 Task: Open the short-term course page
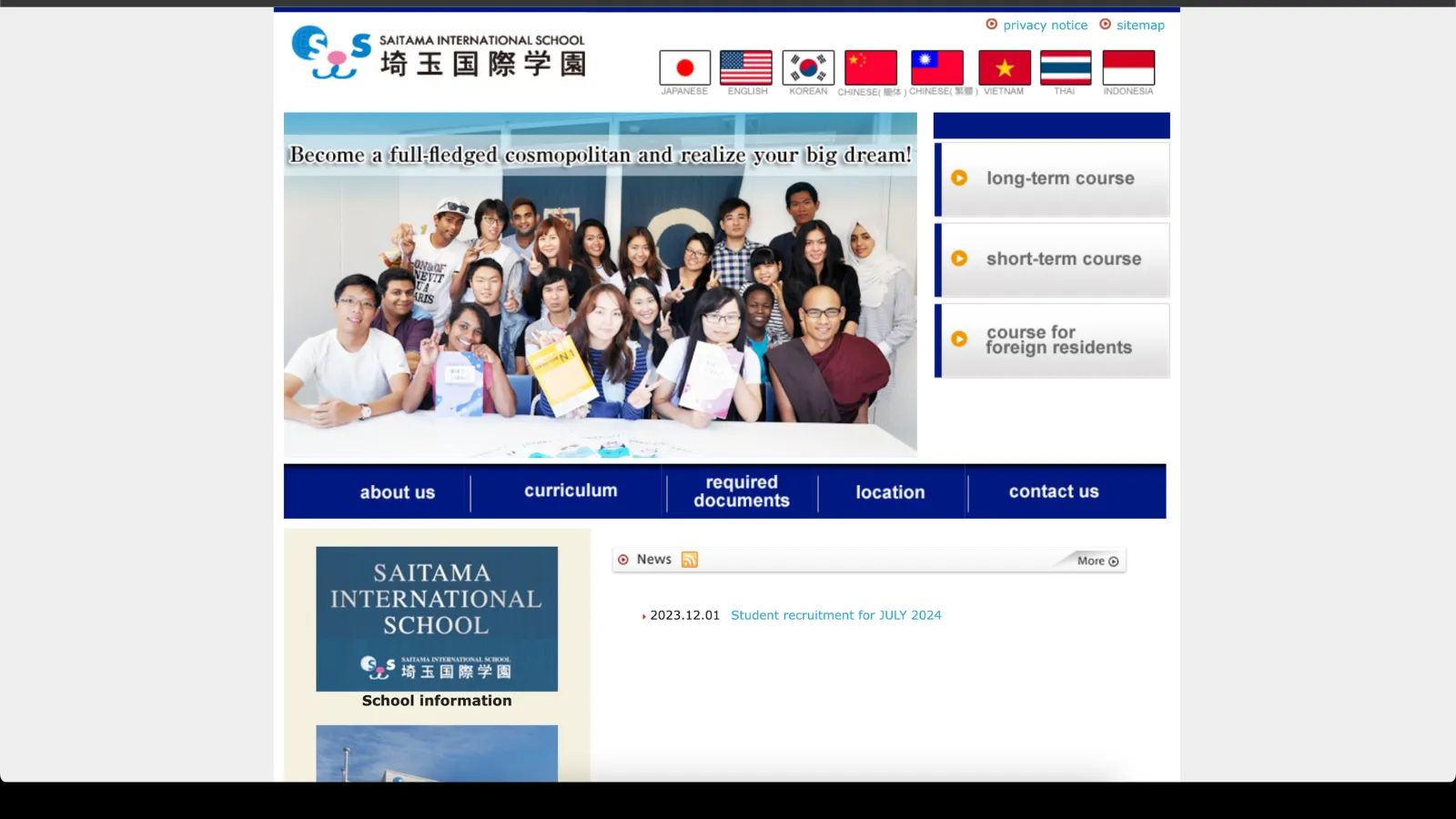pos(1053,259)
